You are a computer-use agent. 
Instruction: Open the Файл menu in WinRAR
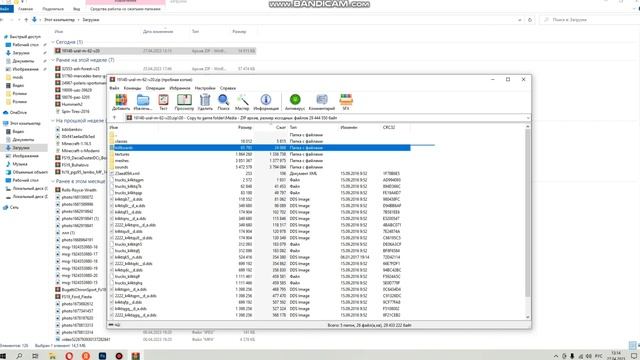[x=114, y=88]
